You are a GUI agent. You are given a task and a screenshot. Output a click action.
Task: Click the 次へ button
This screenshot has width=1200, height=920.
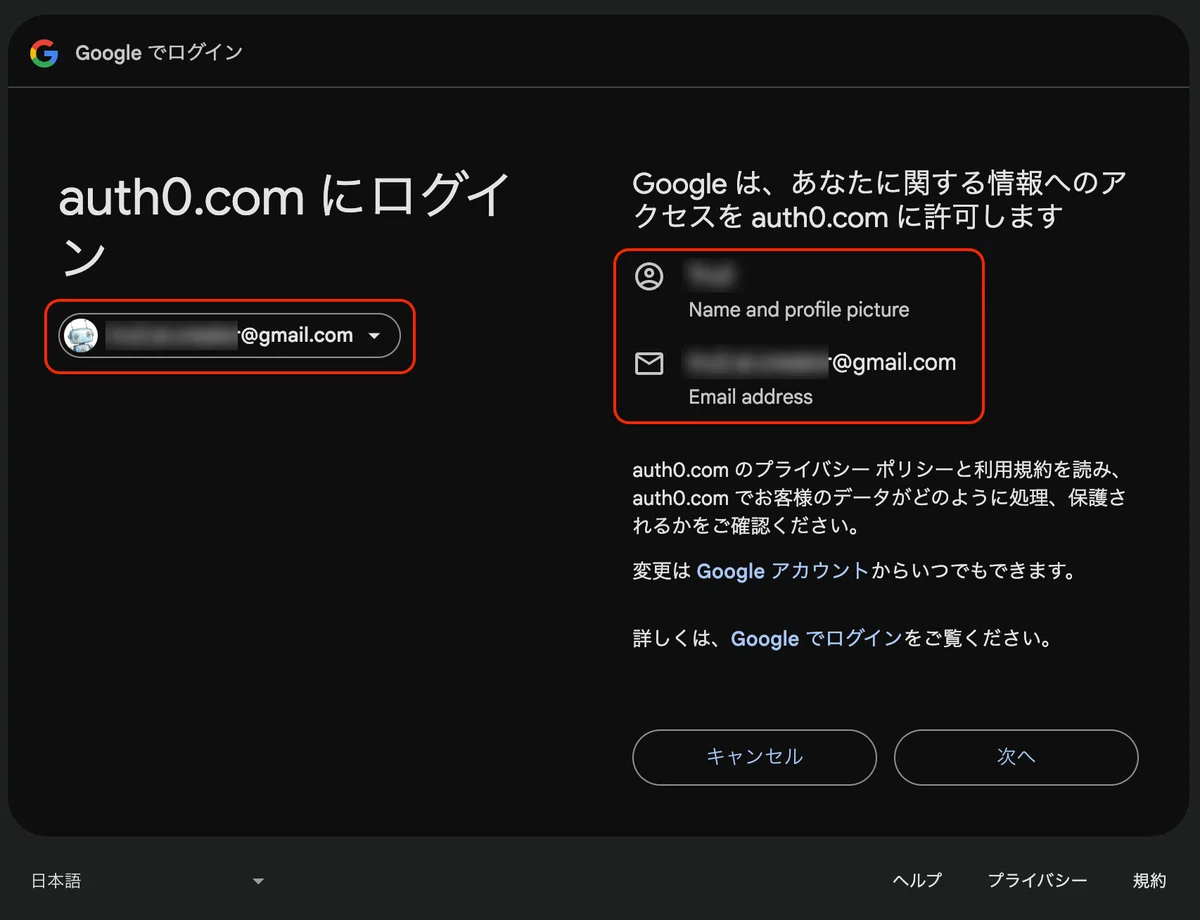click(x=1016, y=757)
